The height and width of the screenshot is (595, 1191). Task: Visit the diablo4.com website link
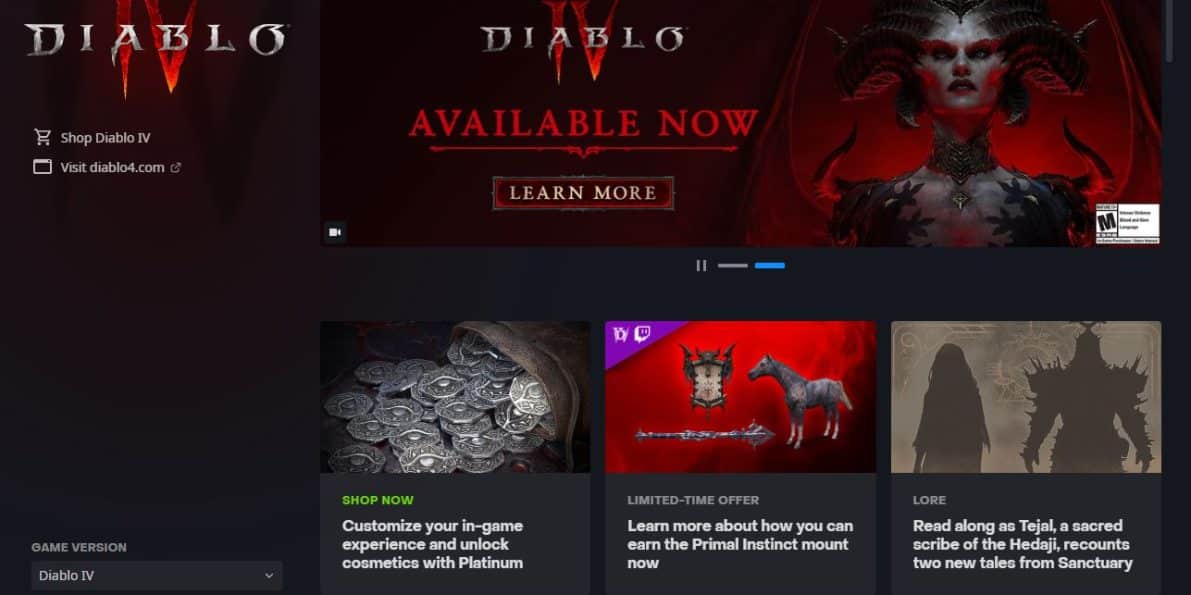pos(112,167)
